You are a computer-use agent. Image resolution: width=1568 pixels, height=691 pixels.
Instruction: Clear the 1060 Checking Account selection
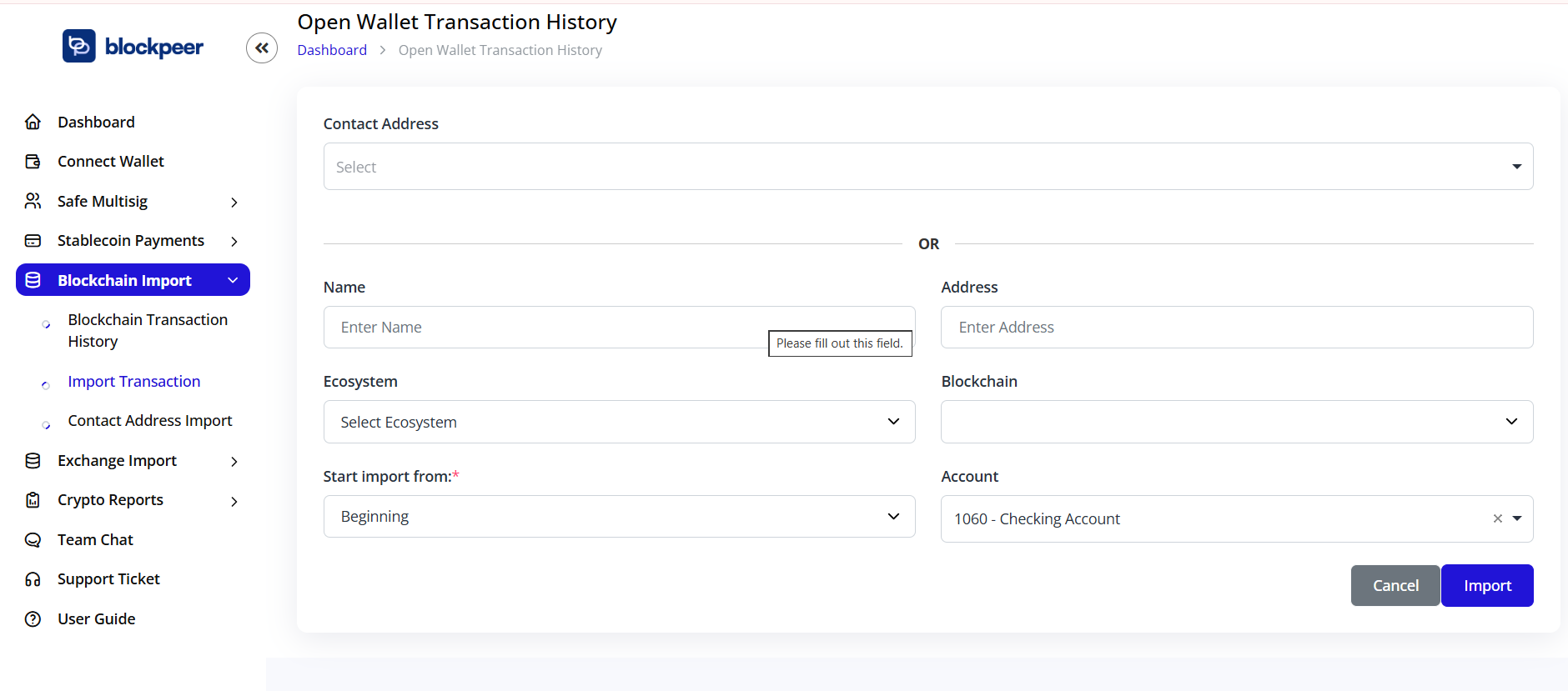(x=1497, y=518)
